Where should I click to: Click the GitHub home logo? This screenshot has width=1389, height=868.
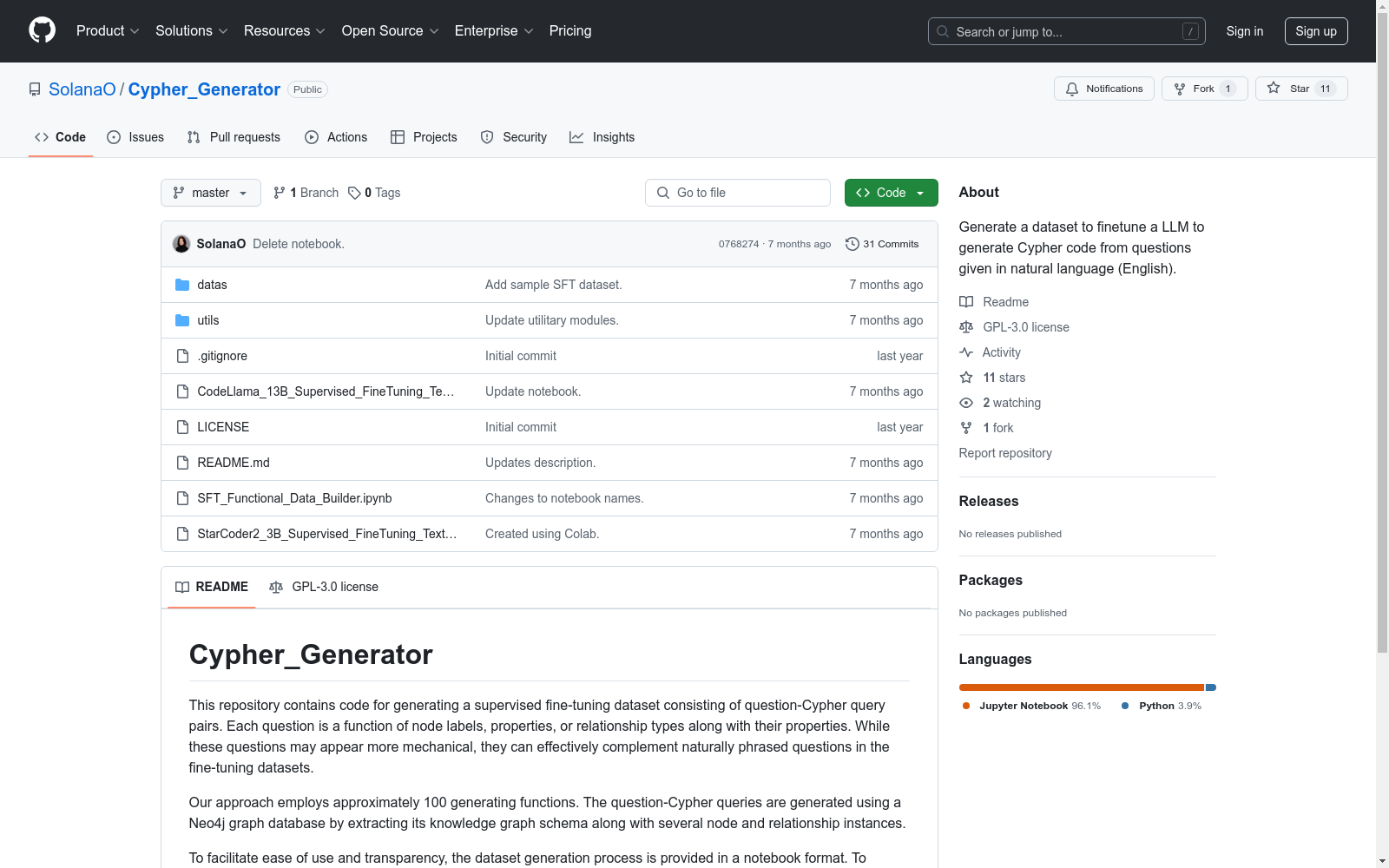tap(42, 30)
